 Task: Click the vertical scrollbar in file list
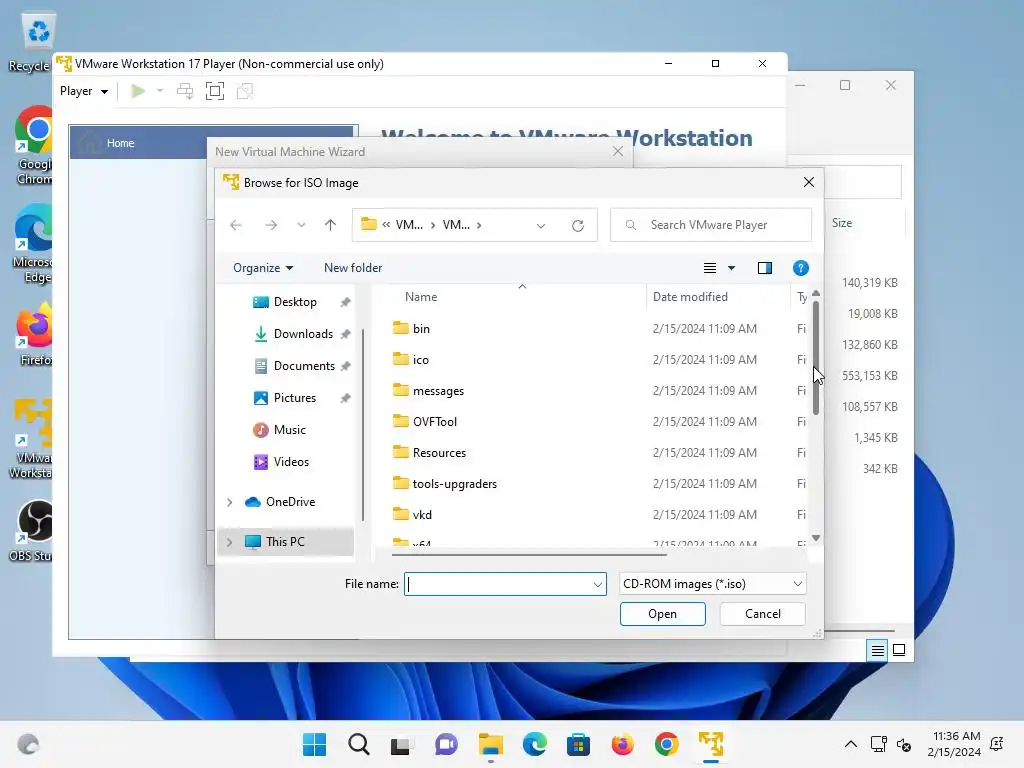(x=816, y=357)
